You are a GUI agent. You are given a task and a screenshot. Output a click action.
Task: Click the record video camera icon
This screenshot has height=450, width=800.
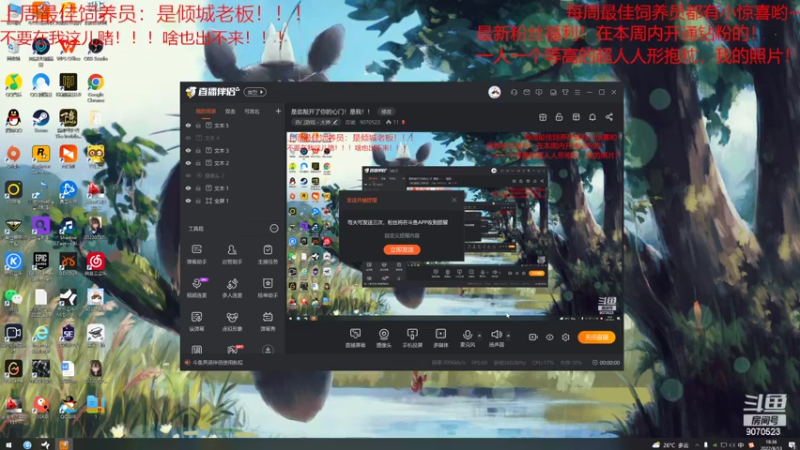533,337
